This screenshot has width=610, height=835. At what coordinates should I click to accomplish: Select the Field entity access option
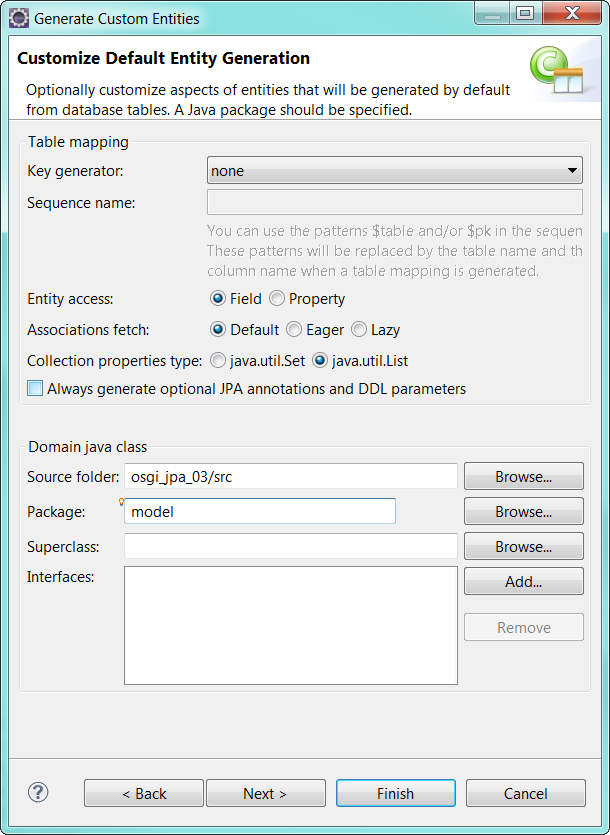(218, 299)
